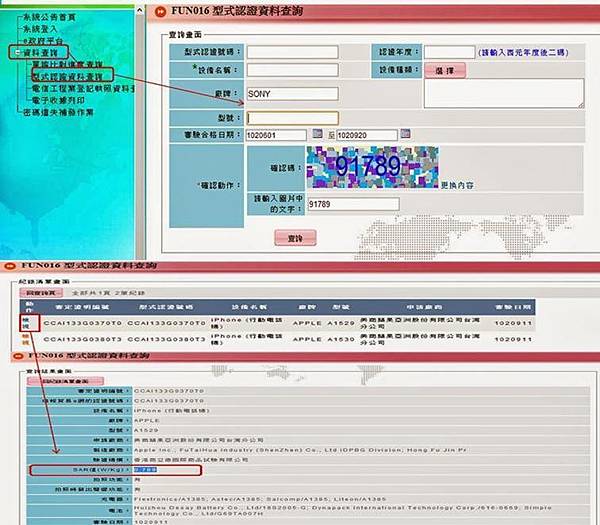Click the 設備種類 text area

click(504, 93)
